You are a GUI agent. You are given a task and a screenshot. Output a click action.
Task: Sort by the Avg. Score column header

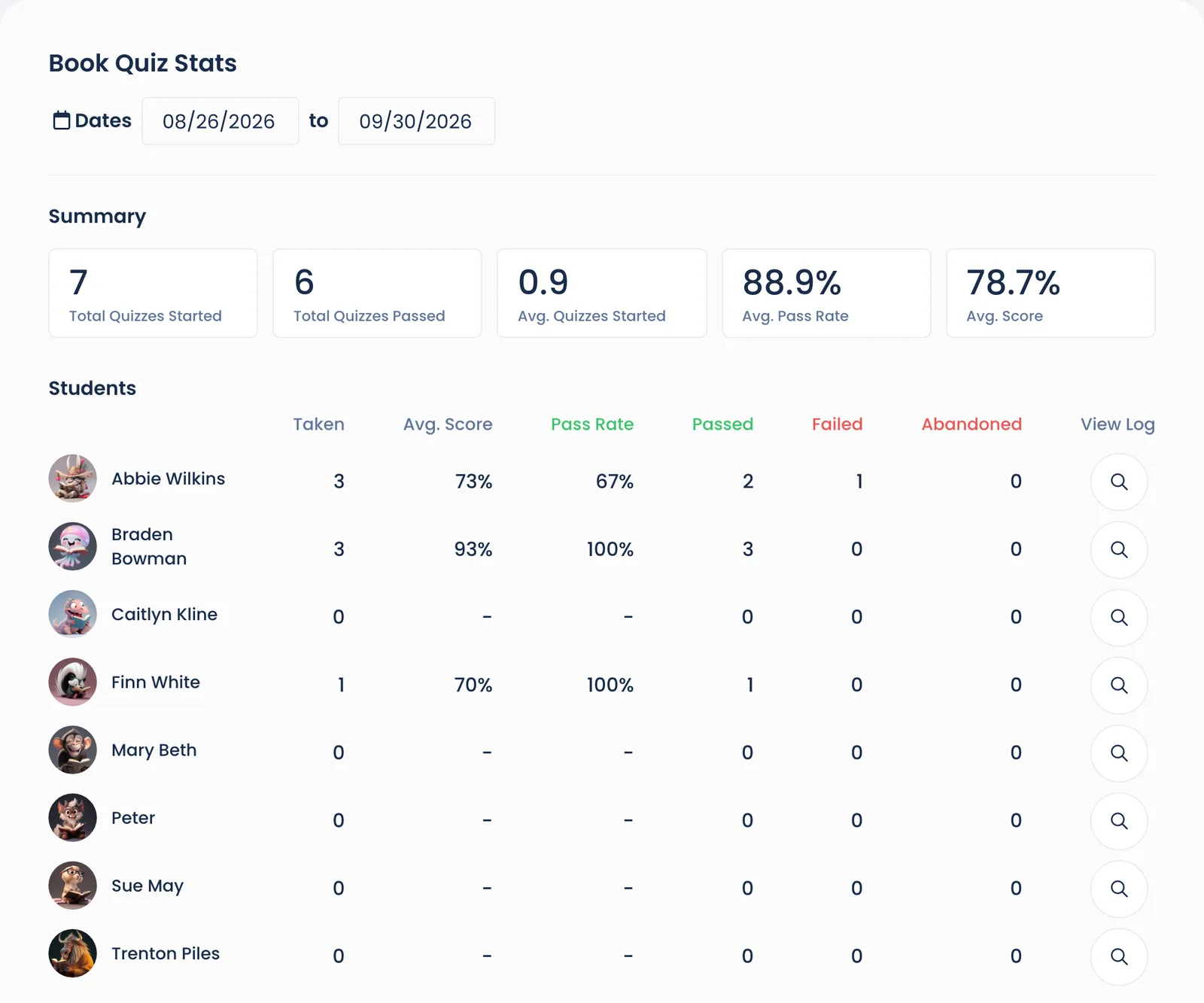pos(448,424)
